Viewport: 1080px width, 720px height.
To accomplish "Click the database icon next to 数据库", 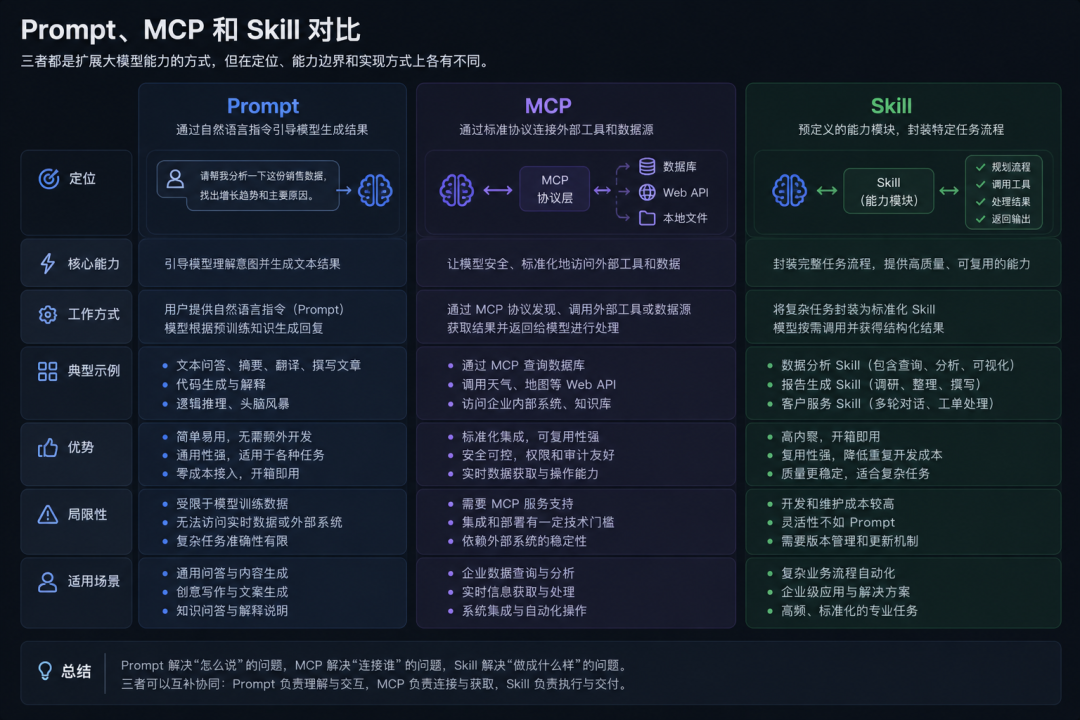I will click(x=647, y=166).
